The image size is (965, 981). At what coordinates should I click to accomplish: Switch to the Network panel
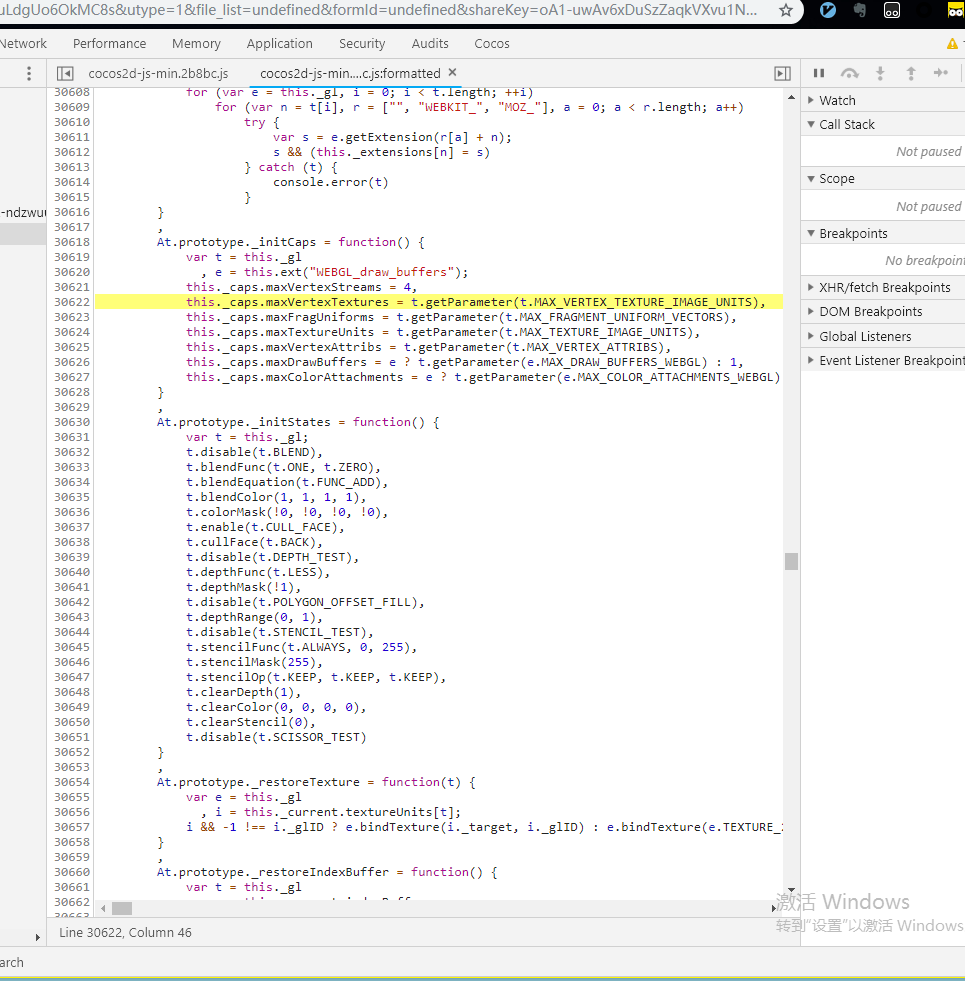tap(23, 43)
